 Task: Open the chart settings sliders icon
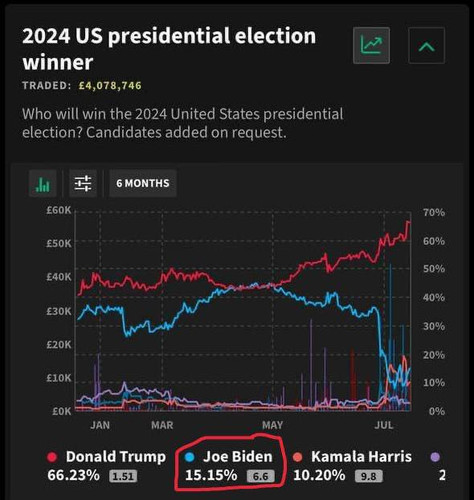coord(83,183)
